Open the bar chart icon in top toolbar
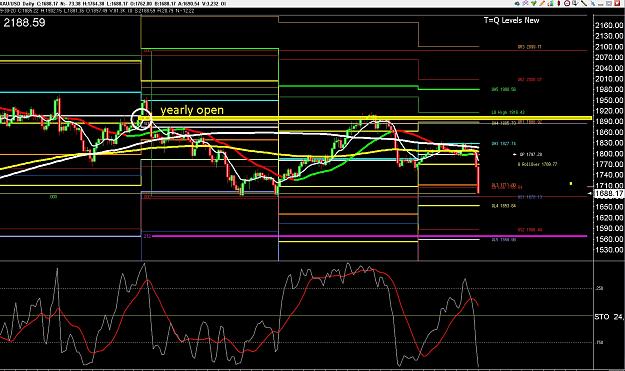 click(550, 3)
